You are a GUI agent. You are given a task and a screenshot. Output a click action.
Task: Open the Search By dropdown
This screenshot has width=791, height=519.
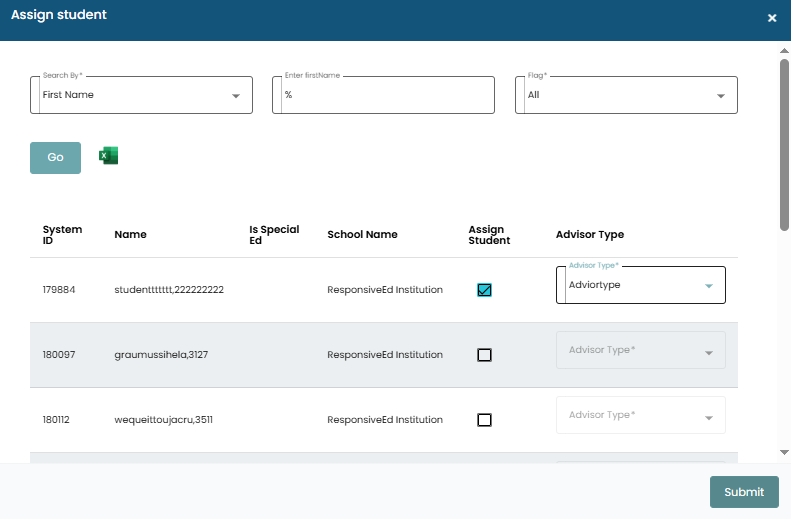coord(141,95)
